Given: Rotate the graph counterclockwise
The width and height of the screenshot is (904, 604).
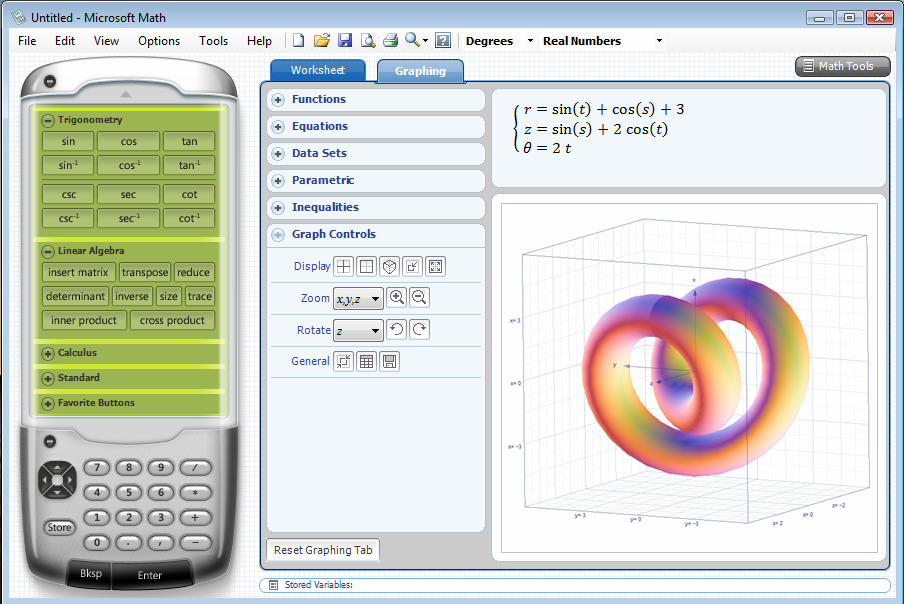Looking at the screenshot, I should (x=397, y=330).
